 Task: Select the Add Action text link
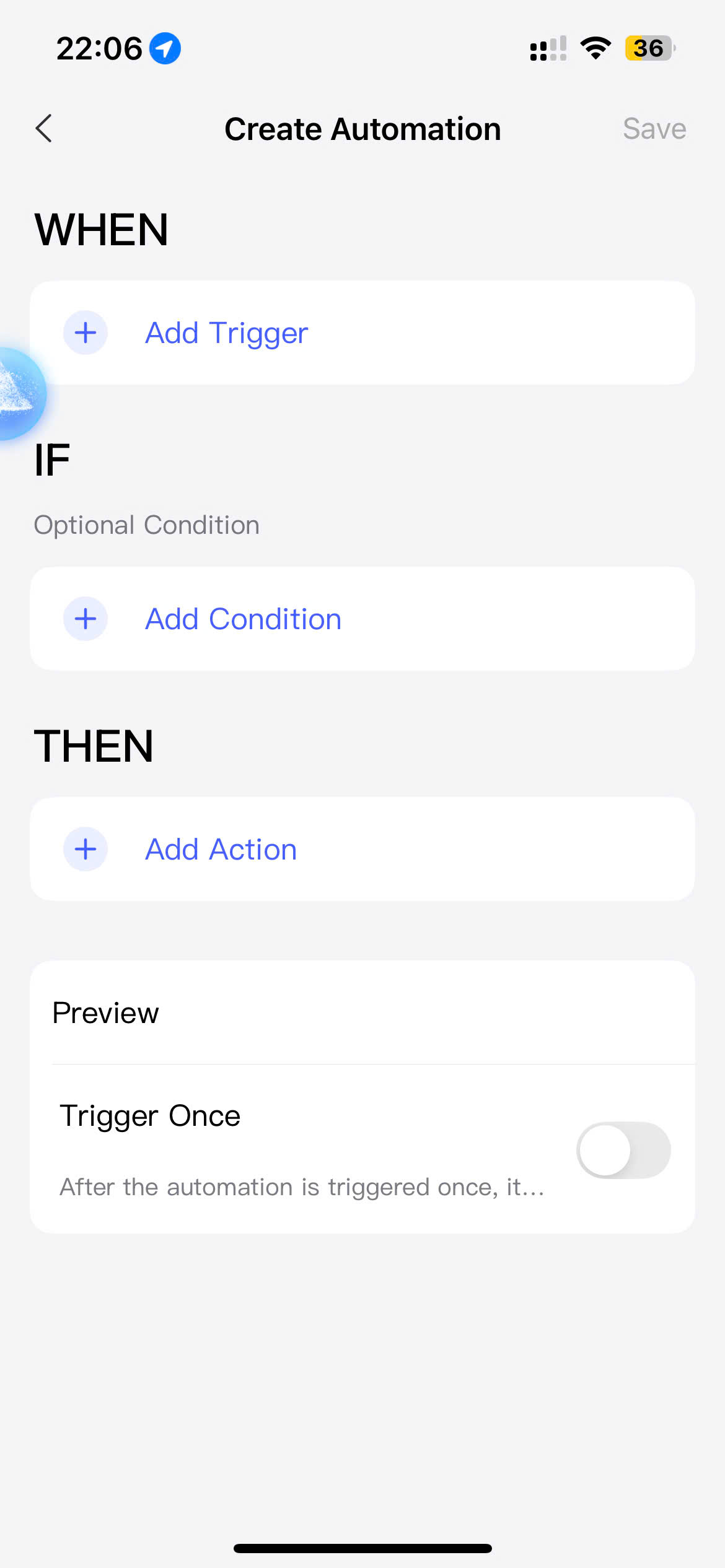[221, 849]
